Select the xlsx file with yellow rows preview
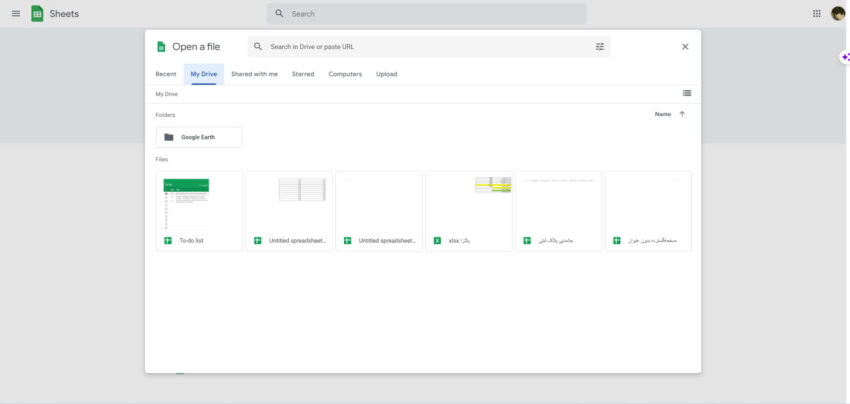Viewport: 850px width, 404px height. [x=469, y=211]
